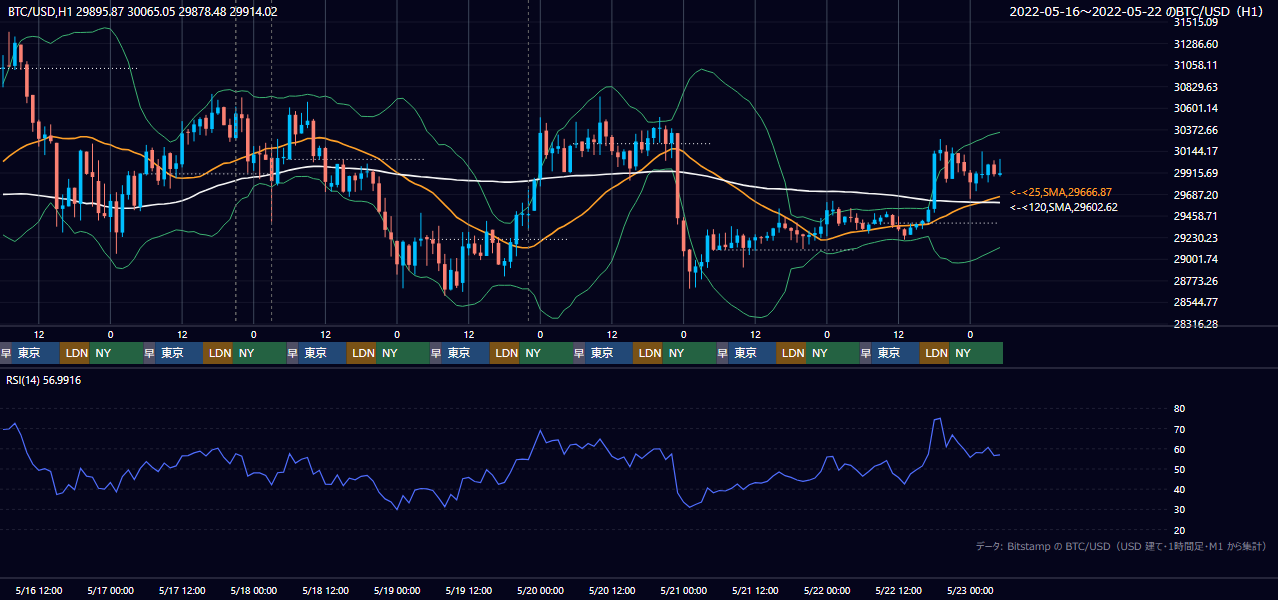The width and height of the screenshot is (1278, 600).
Task: Click the 28316.28 price axis label
Action: tap(1195, 324)
